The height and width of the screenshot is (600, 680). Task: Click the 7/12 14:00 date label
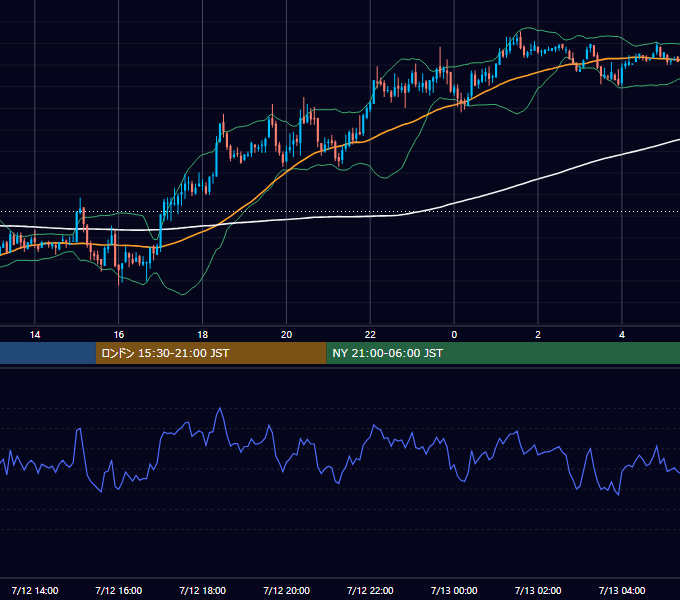pyautogui.click(x=35, y=590)
